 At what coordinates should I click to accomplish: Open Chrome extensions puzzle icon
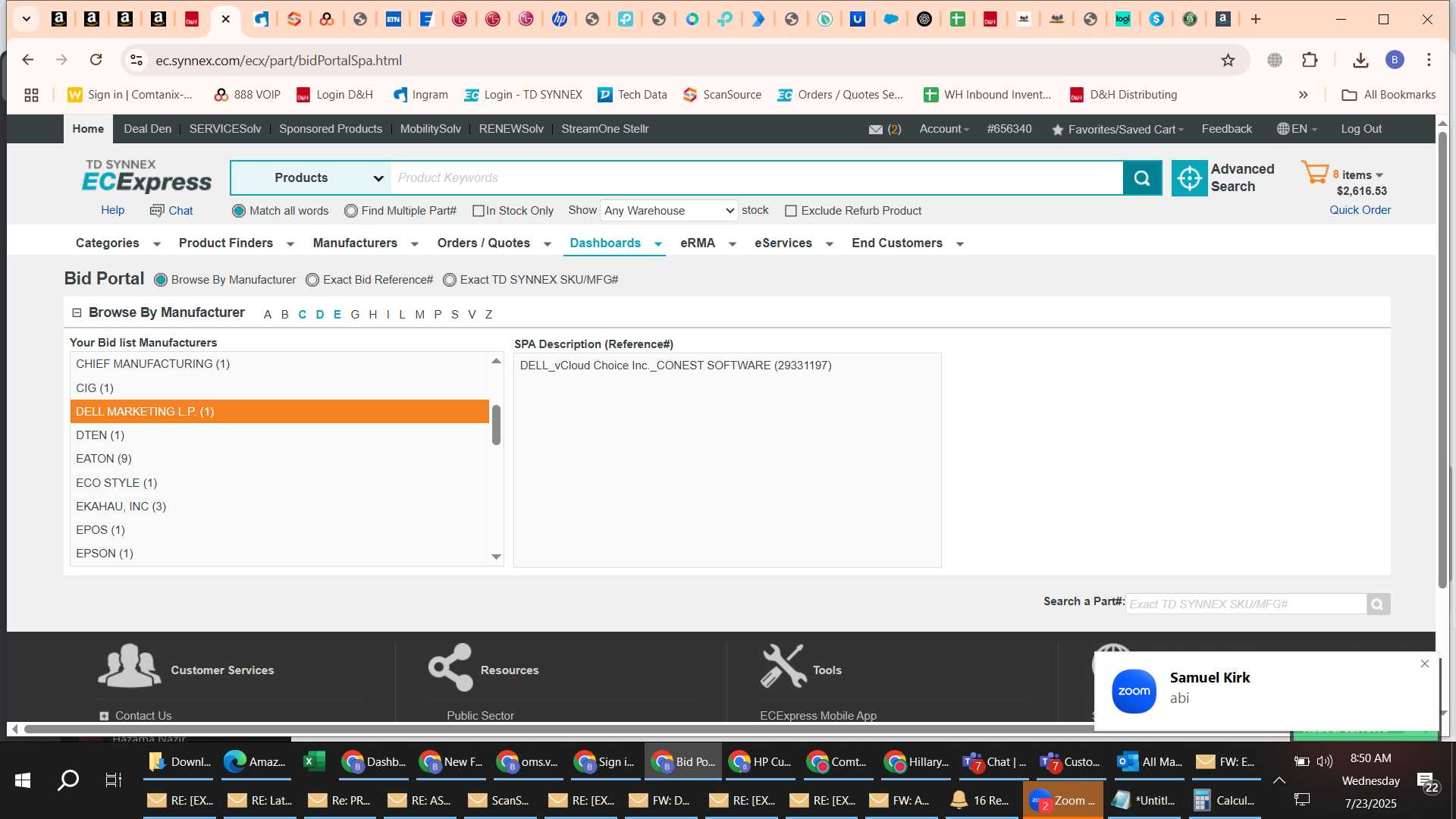click(1310, 60)
